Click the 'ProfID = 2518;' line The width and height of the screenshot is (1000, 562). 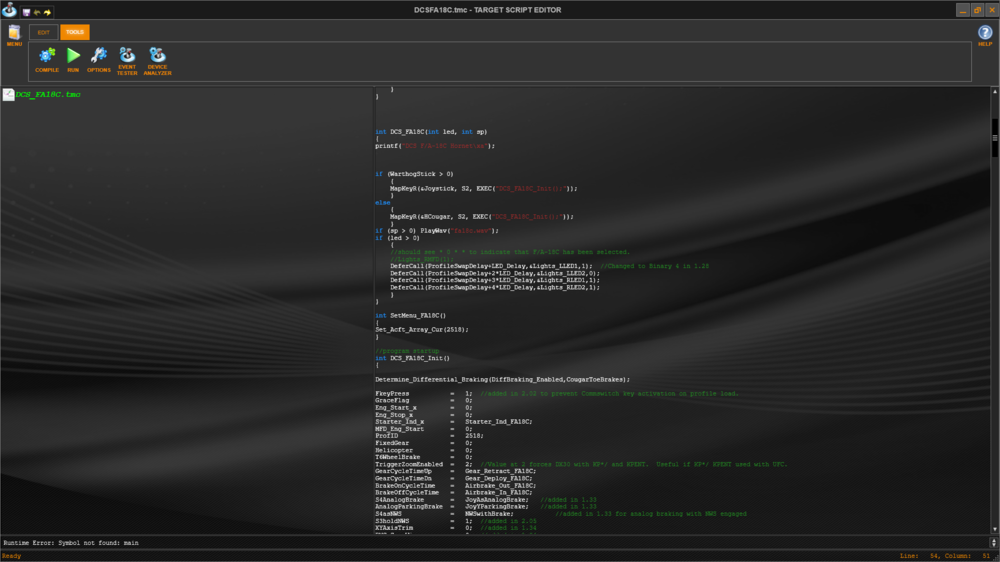click(x=429, y=436)
